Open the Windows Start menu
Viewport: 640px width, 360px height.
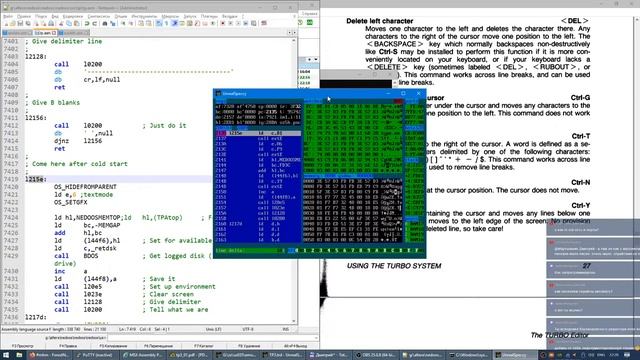tap(6, 355)
